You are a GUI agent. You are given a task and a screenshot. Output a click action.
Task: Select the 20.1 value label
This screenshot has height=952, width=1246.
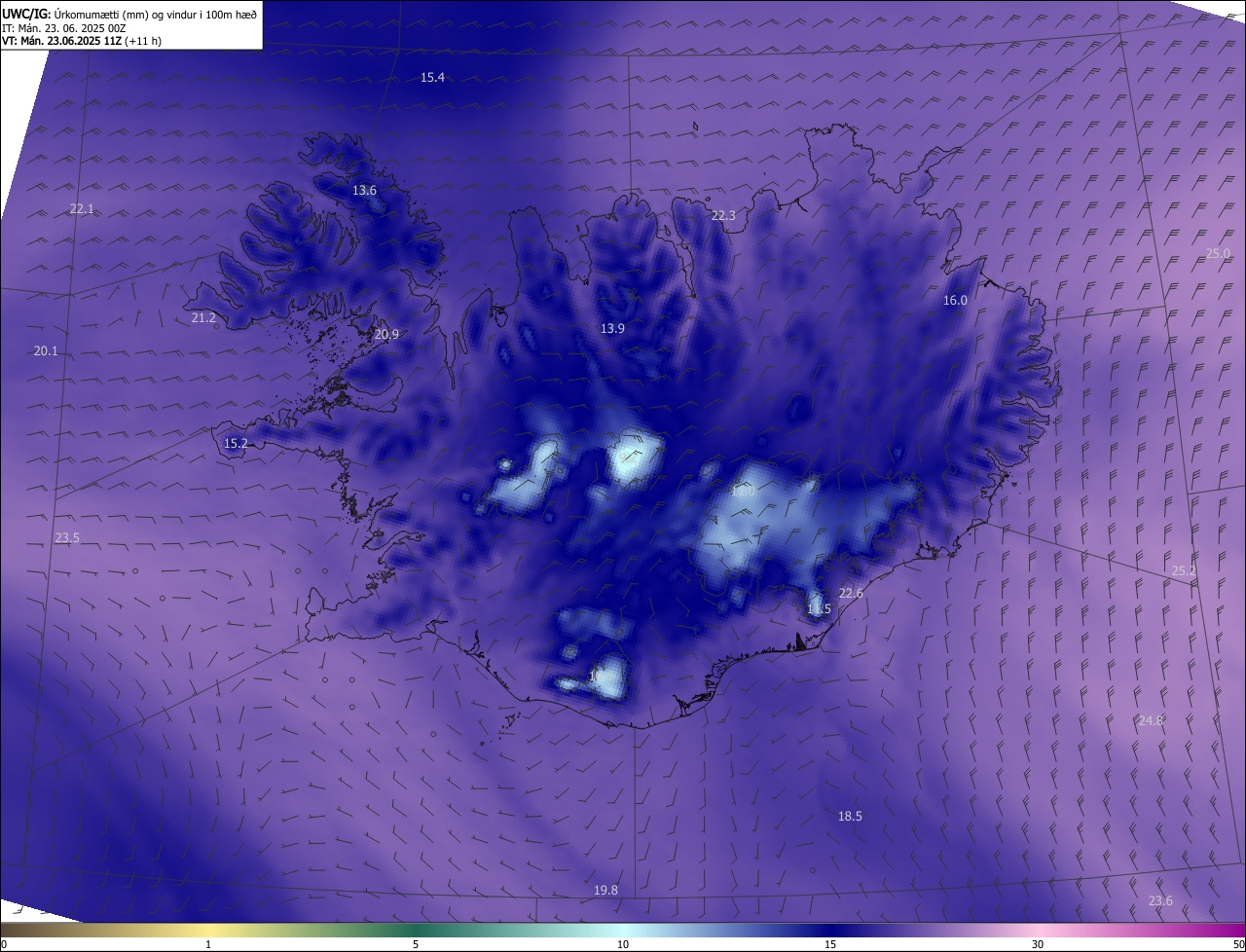tap(46, 350)
